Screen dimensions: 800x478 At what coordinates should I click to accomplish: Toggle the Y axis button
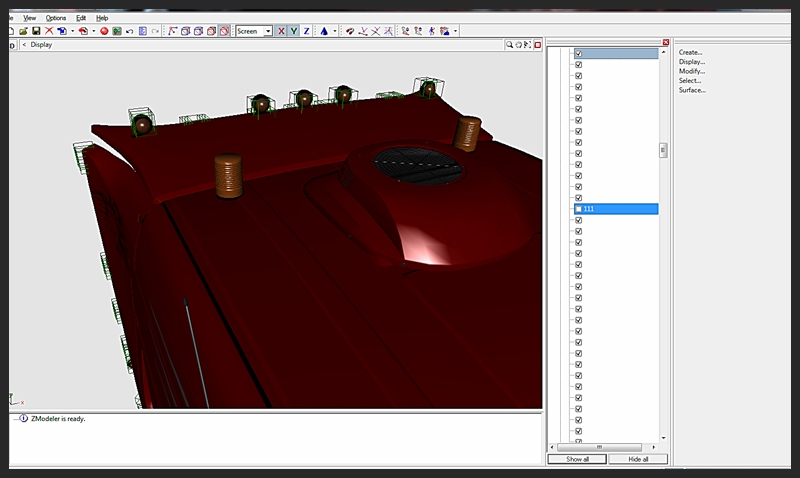click(x=293, y=31)
